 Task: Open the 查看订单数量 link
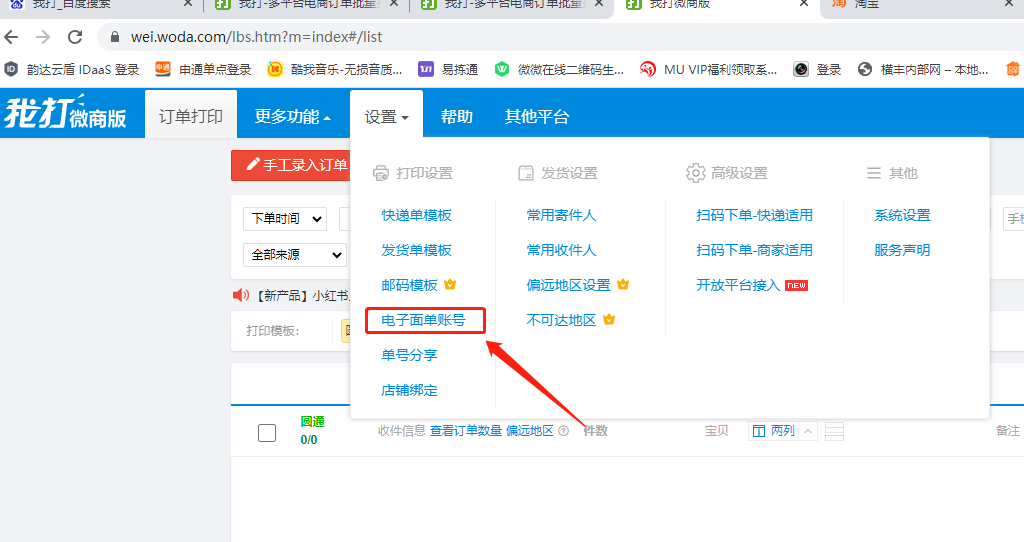click(466, 431)
